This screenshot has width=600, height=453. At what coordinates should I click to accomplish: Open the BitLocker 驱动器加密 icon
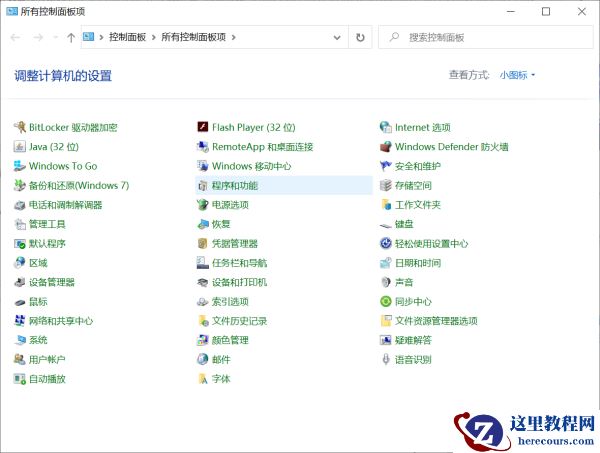[x=20, y=127]
